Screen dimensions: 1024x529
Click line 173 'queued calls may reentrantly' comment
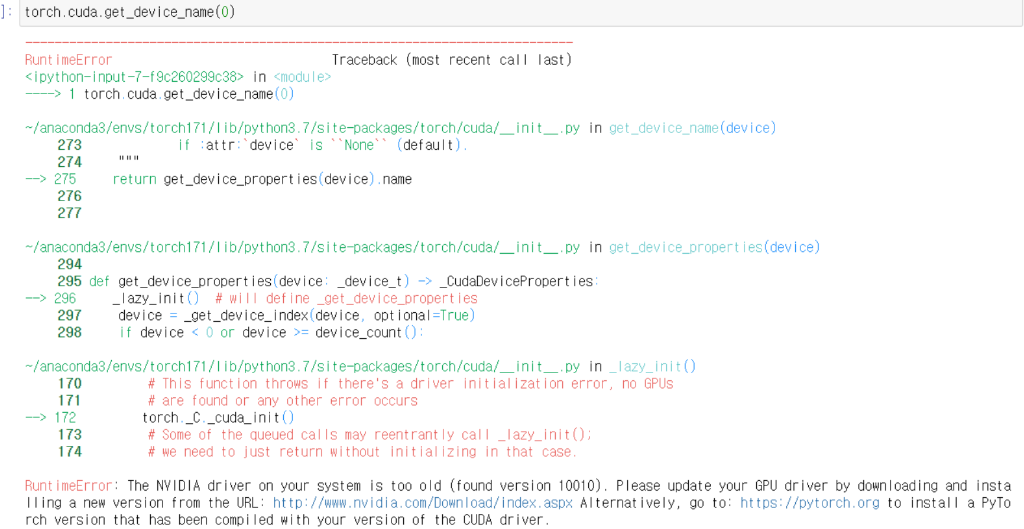tap(370, 434)
